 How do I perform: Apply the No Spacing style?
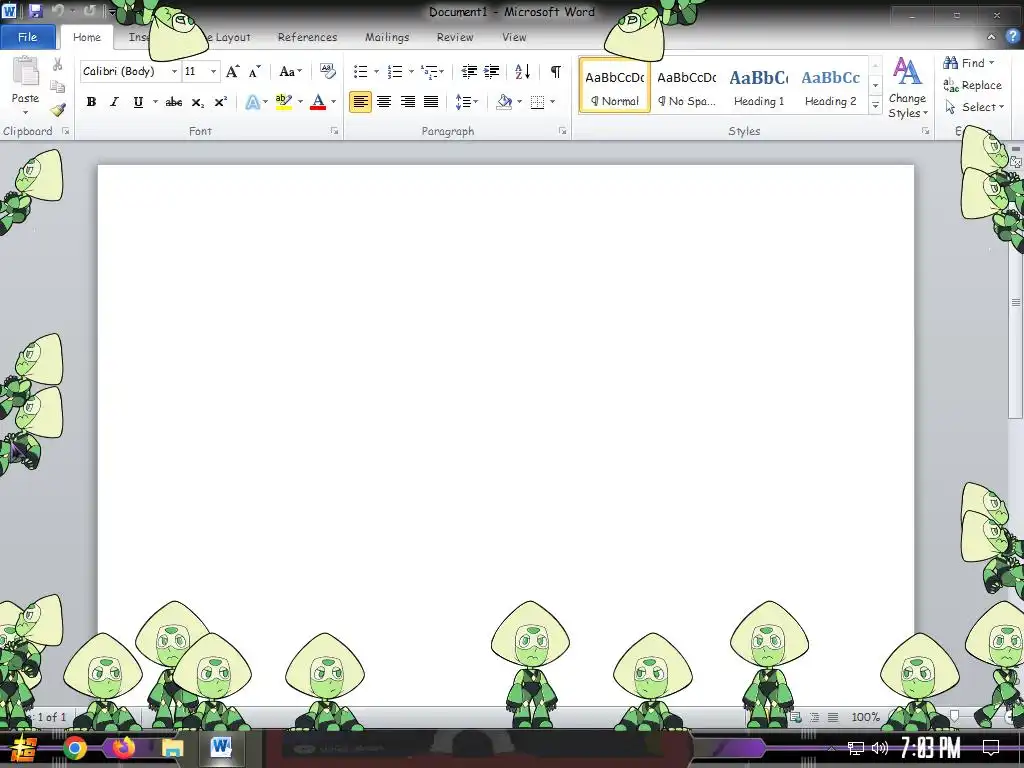686,86
